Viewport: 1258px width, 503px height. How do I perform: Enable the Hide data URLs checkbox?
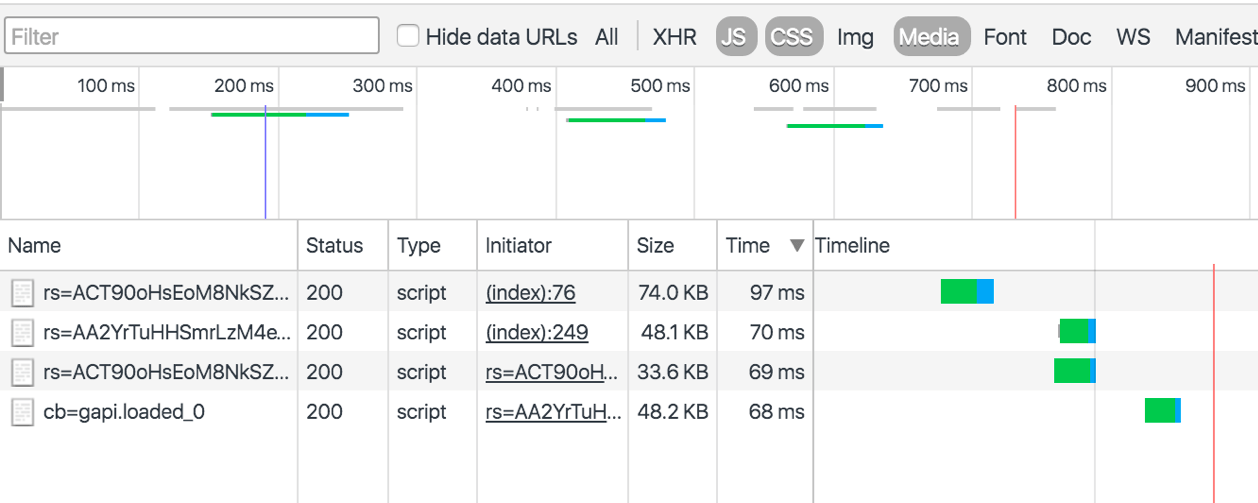pos(408,37)
